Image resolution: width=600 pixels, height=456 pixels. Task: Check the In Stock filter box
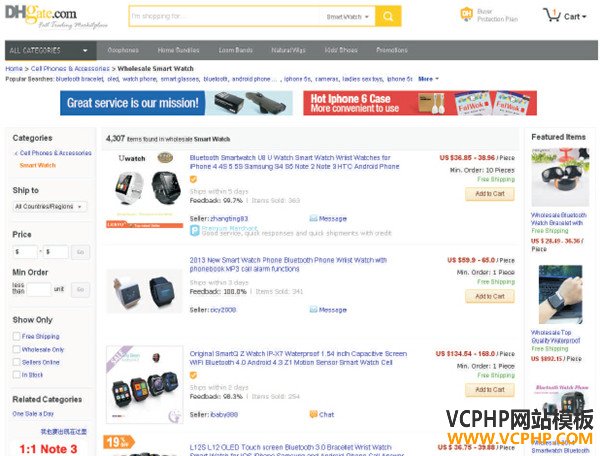click(16, 375)
